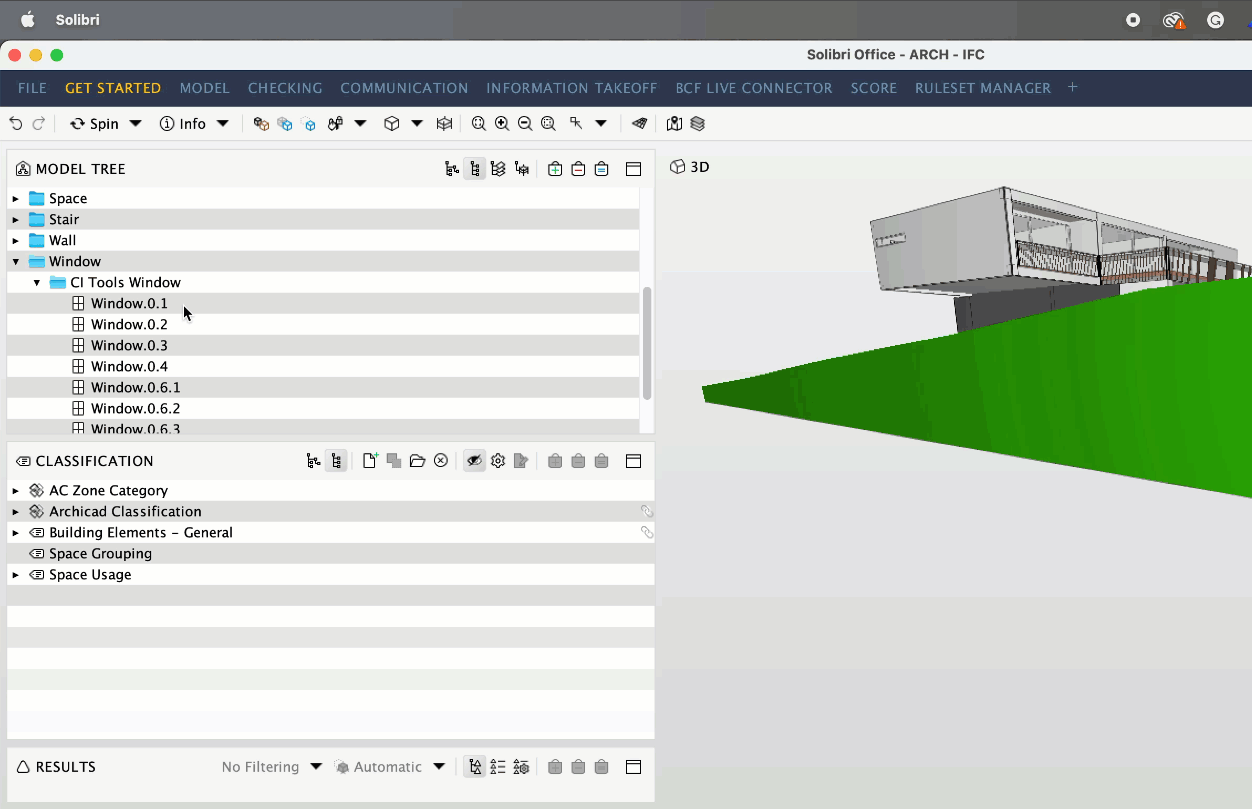1252x809 pixels.
Task: Click the zoom to fit magnifier
Action: (x=479, y=124)
